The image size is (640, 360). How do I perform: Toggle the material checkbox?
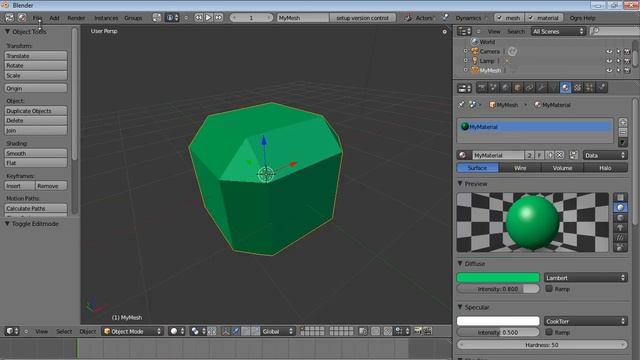coord(531,18)
